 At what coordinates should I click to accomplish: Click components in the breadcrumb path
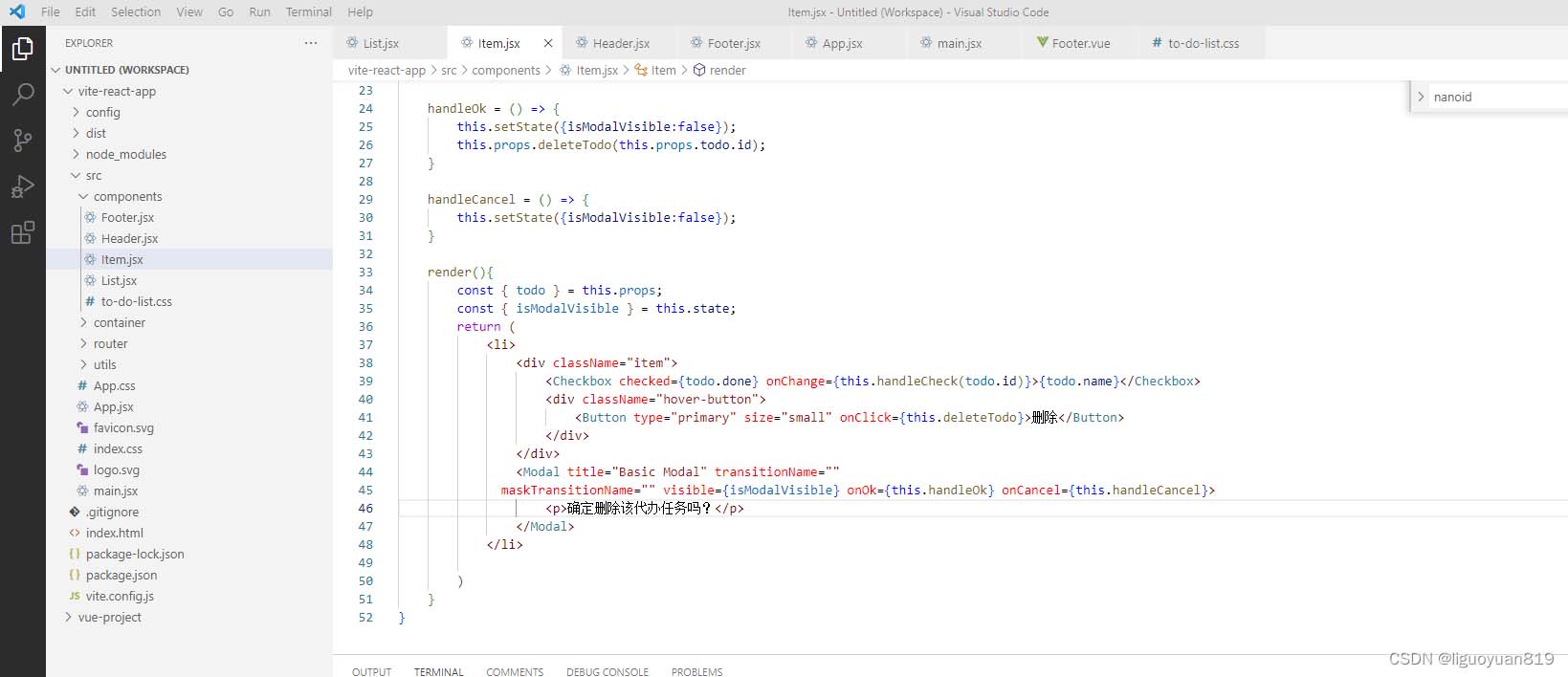(x=505, y=70)
